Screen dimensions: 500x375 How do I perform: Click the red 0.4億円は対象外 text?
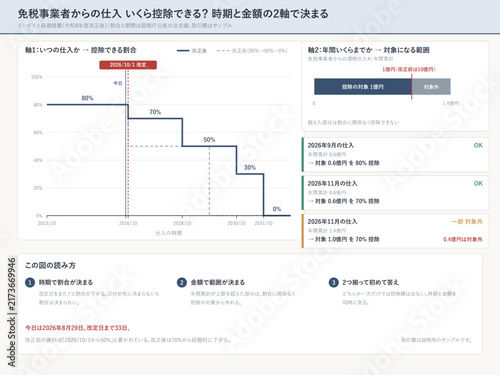pos(463,239)
